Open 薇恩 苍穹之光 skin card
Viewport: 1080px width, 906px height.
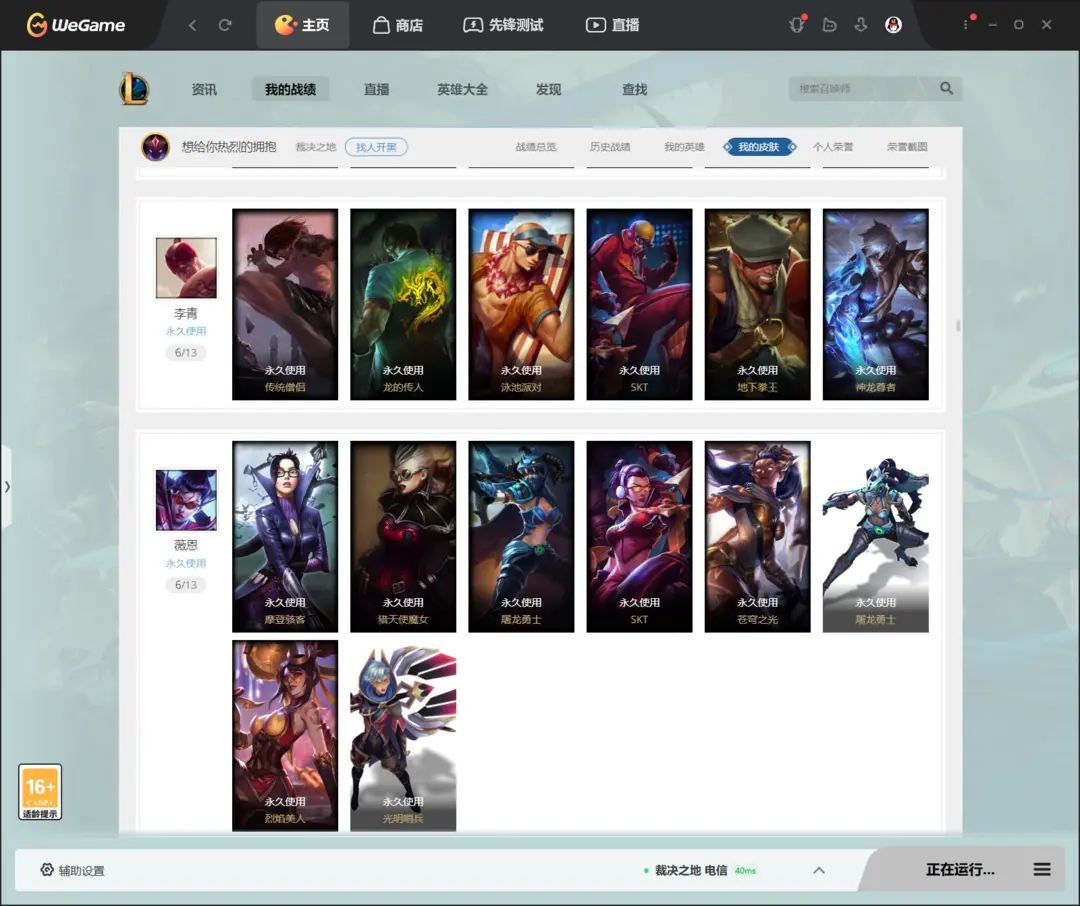tap(758, 536)
